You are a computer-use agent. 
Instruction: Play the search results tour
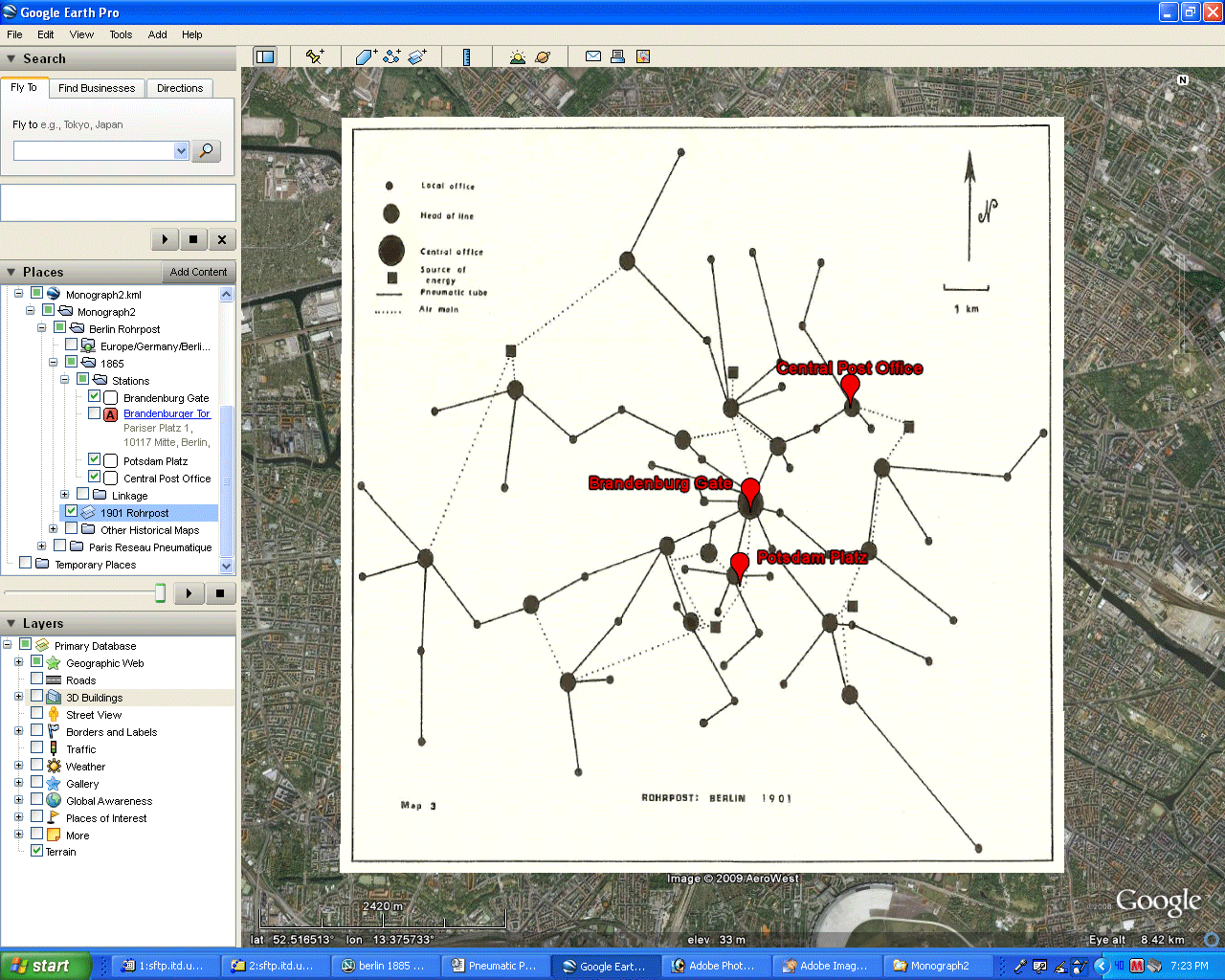[165, 239]
